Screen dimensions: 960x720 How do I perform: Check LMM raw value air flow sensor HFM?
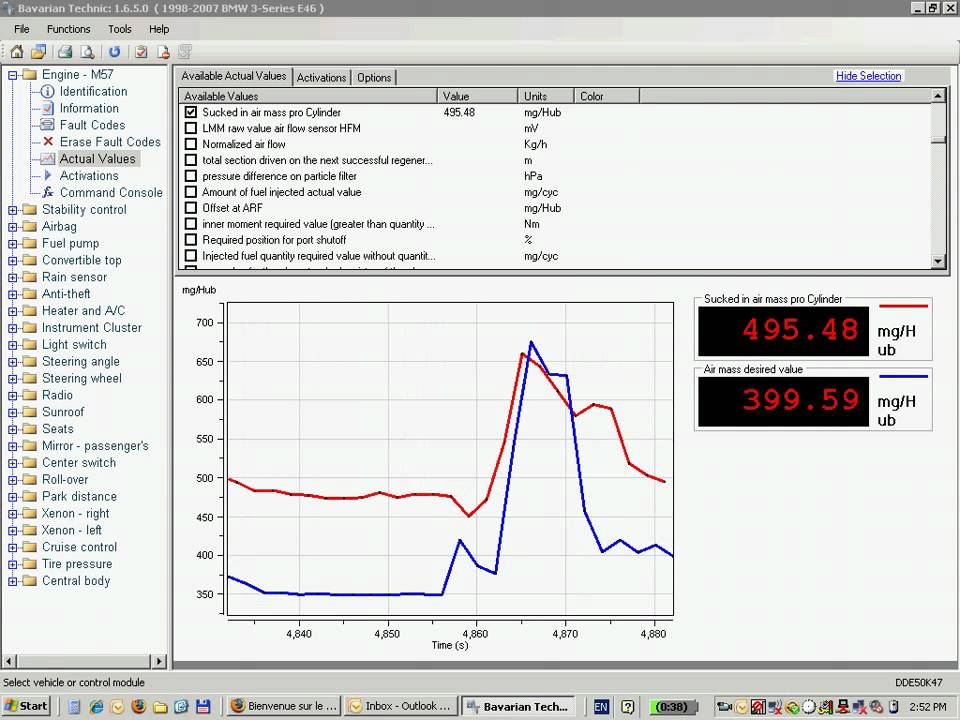(x=191, y=128)
